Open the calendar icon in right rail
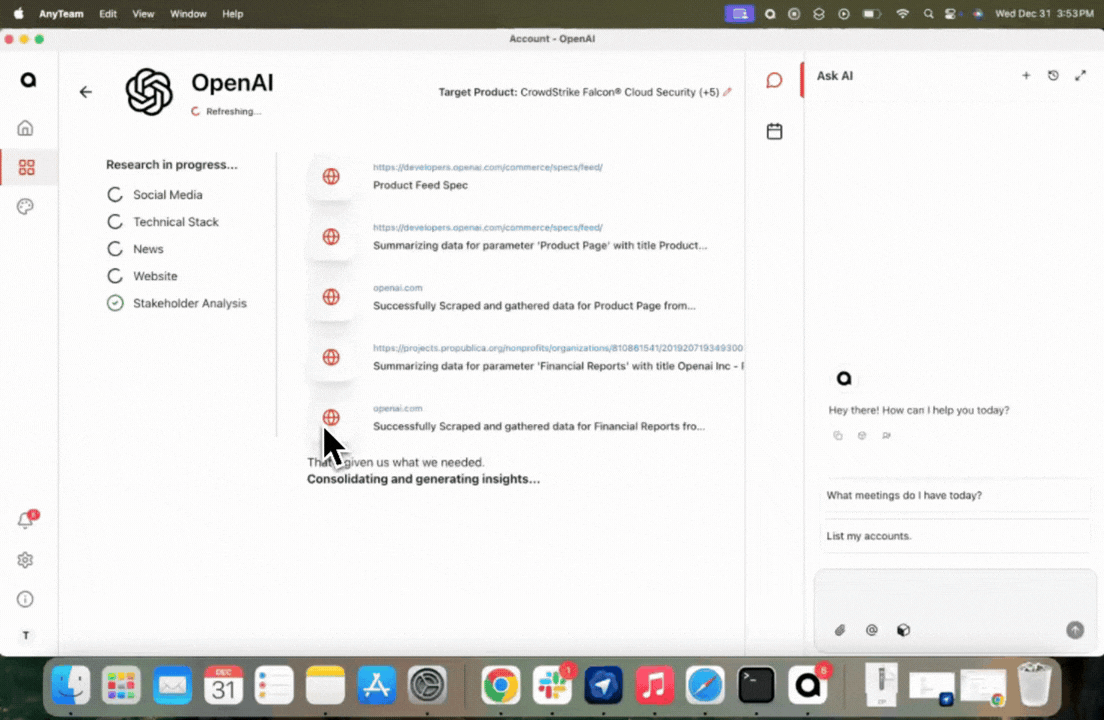The image size is (1104, 720). [774, 131]
